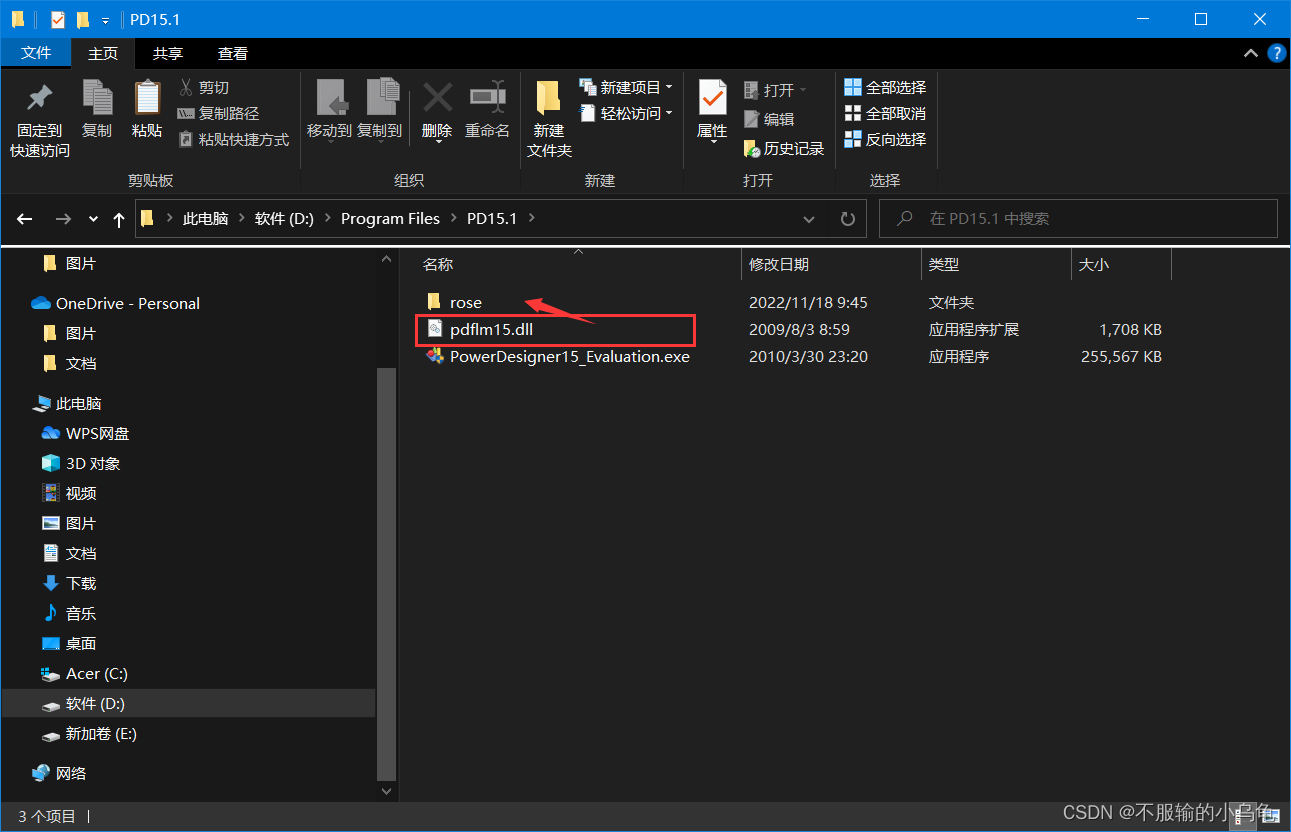Click the Rename icon
The width and height of the screenshot is (1291, 832).
pos(487,97)
